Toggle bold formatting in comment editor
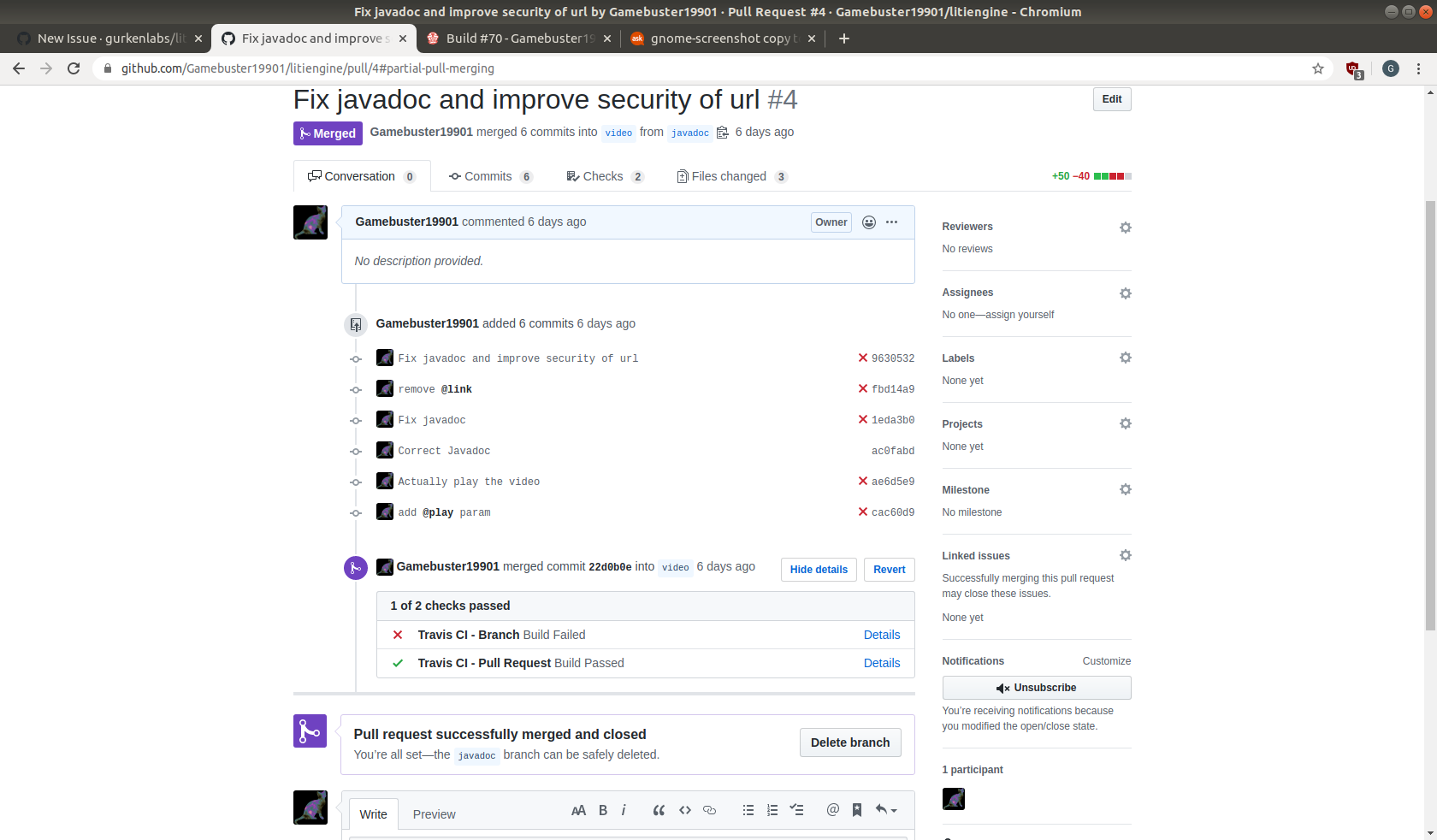The image size is (1437, 840). (x=602, y=810)
